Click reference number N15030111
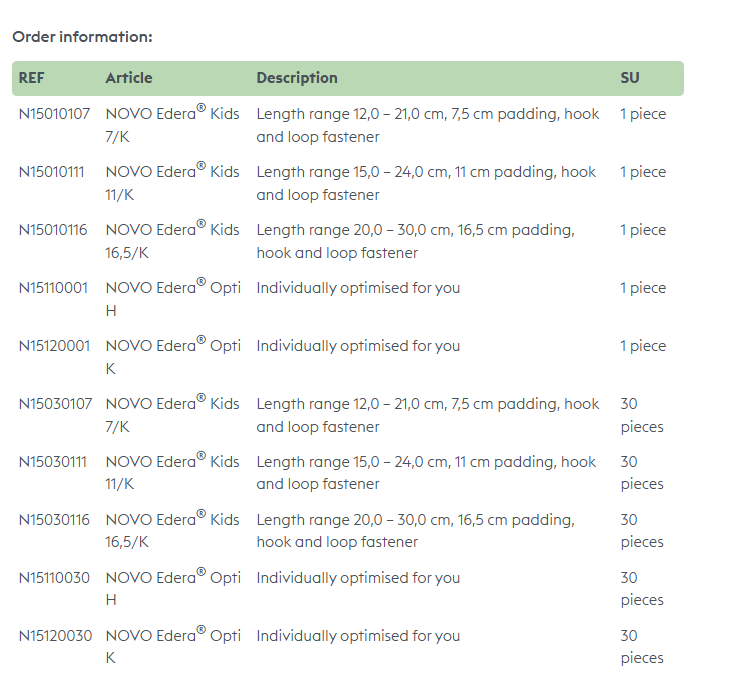 tap(54, 462)
